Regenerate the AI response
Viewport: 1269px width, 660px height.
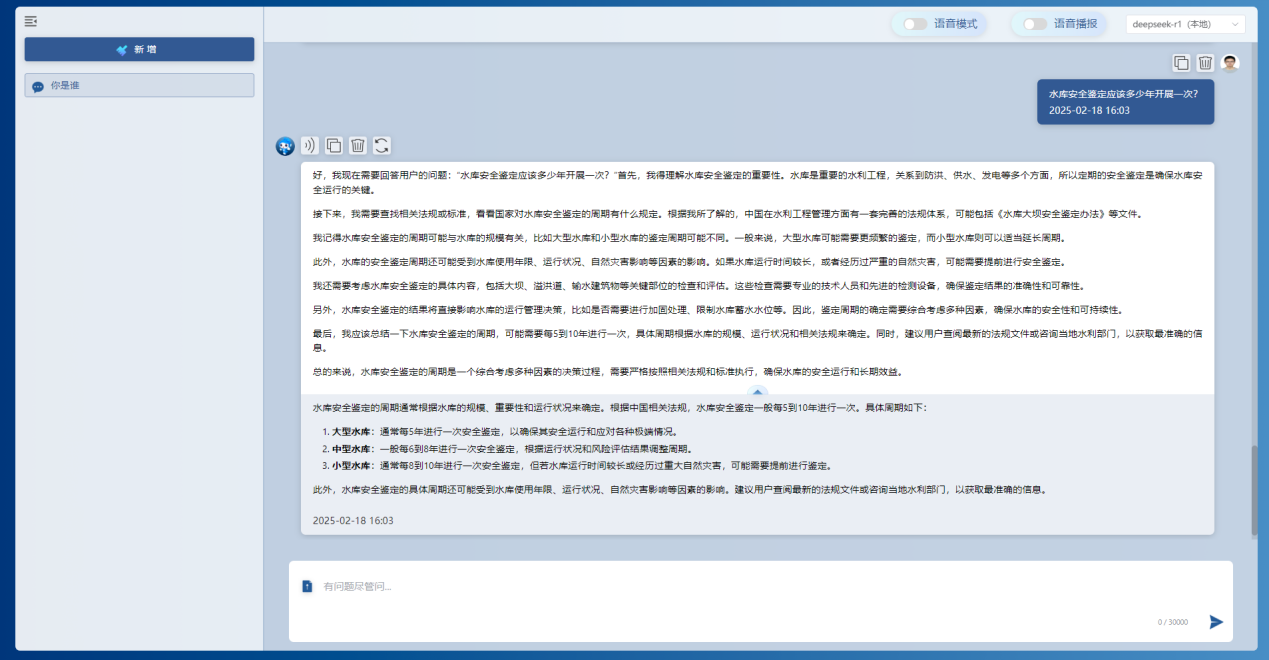tap(382, 146)
